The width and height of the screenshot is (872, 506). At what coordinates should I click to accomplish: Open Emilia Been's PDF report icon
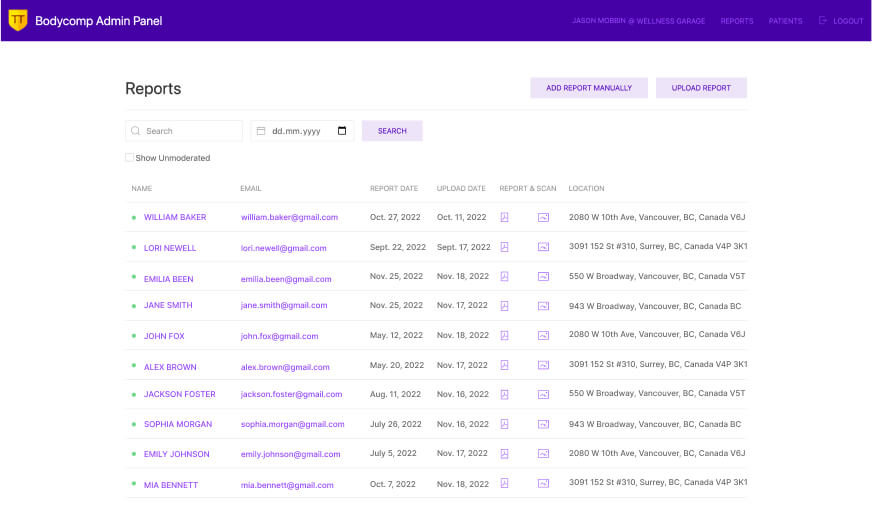505,277
